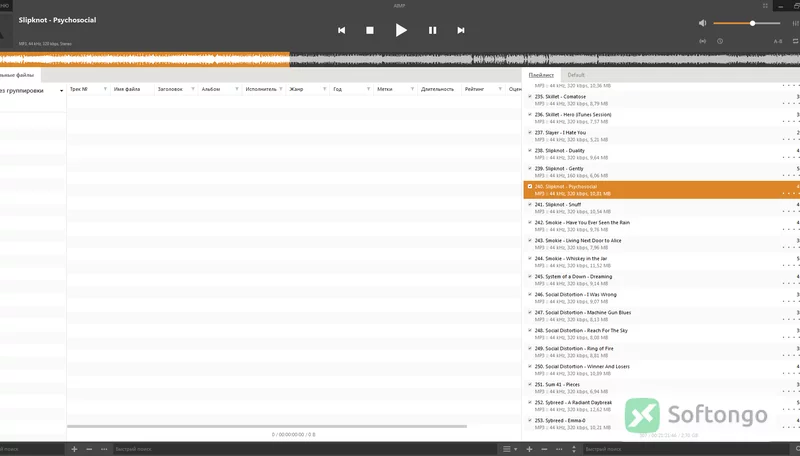Start playback with the Play button
800x456 pixels.
pyautogui.click(x=401, y=30)
